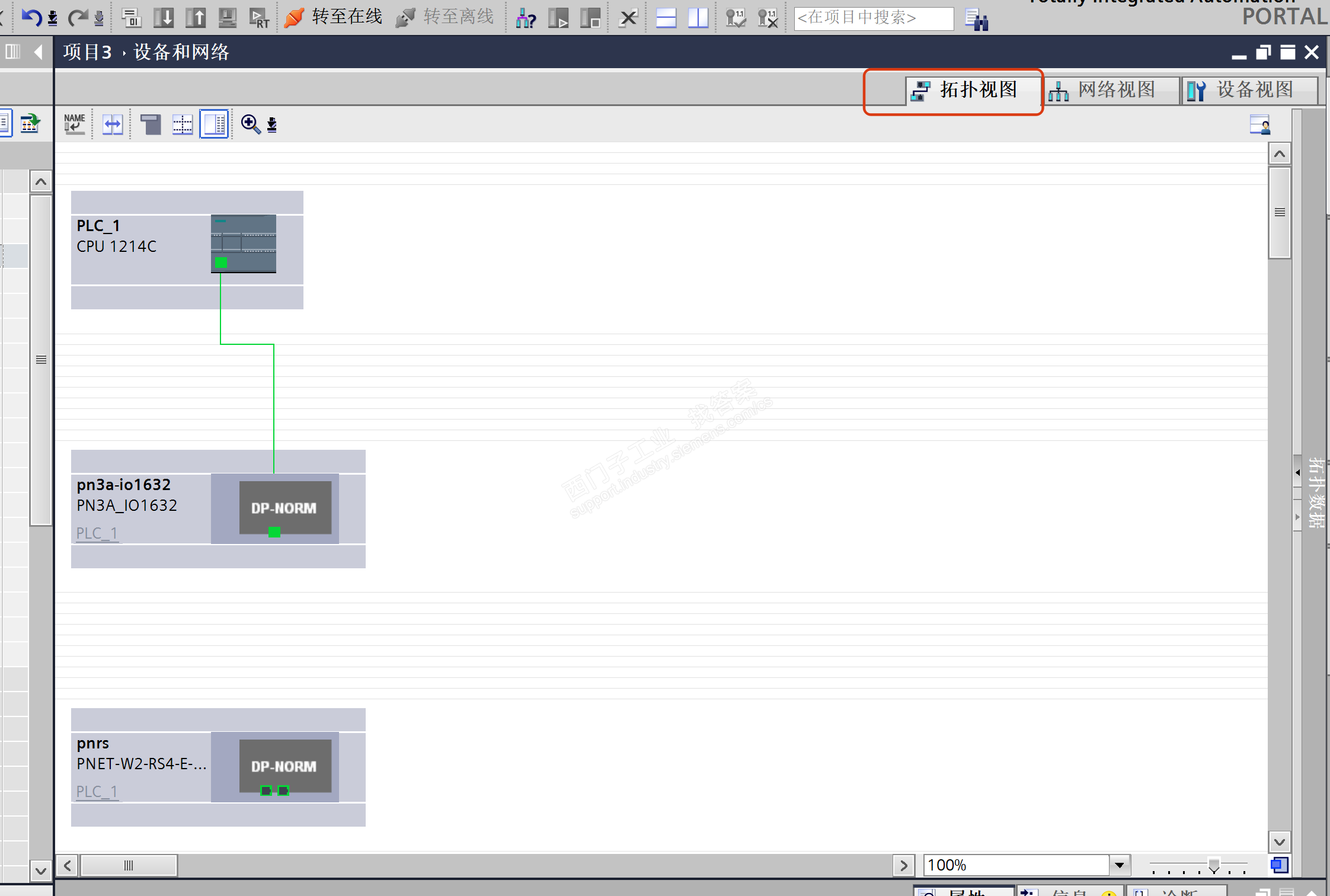Expand the topology data side panel arrow
The height and width of the screenshot is (896, 1330).
[1297, 472]
